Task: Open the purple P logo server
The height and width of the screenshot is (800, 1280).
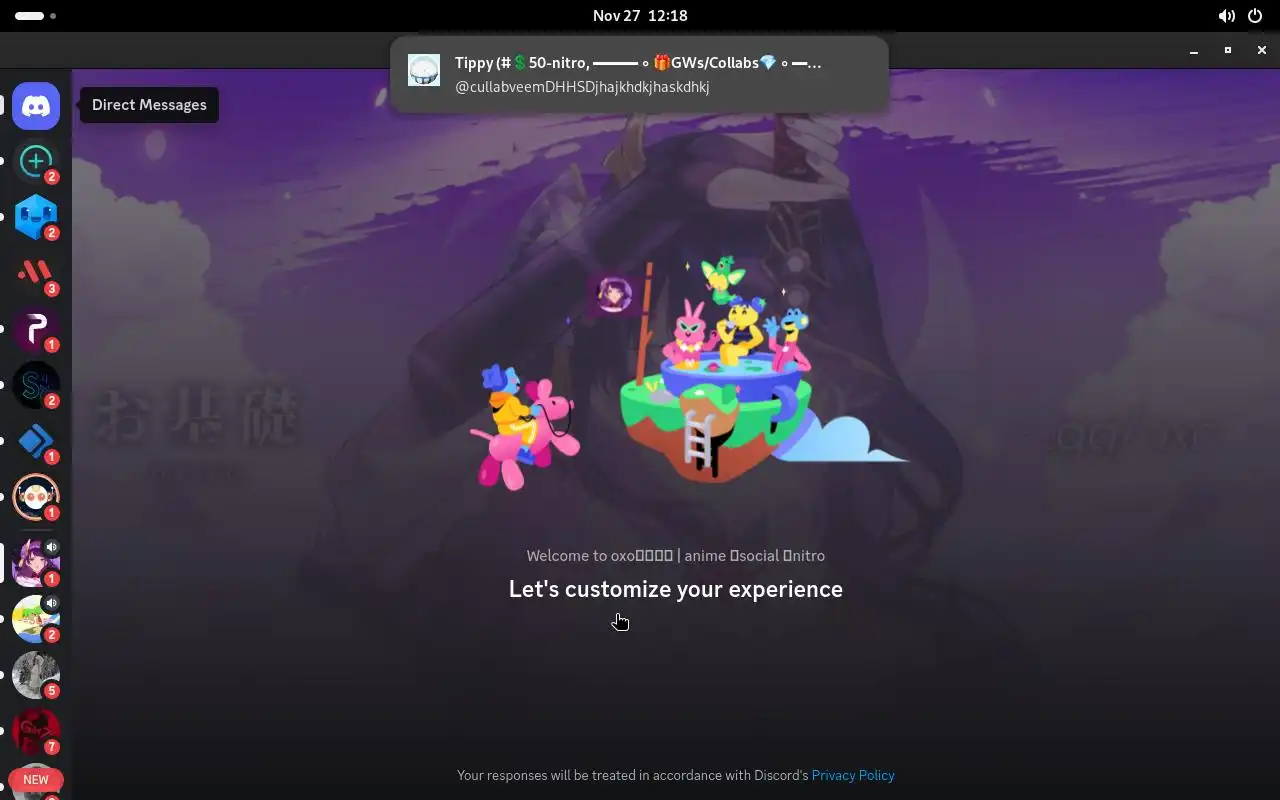Action: click(36, 329)
